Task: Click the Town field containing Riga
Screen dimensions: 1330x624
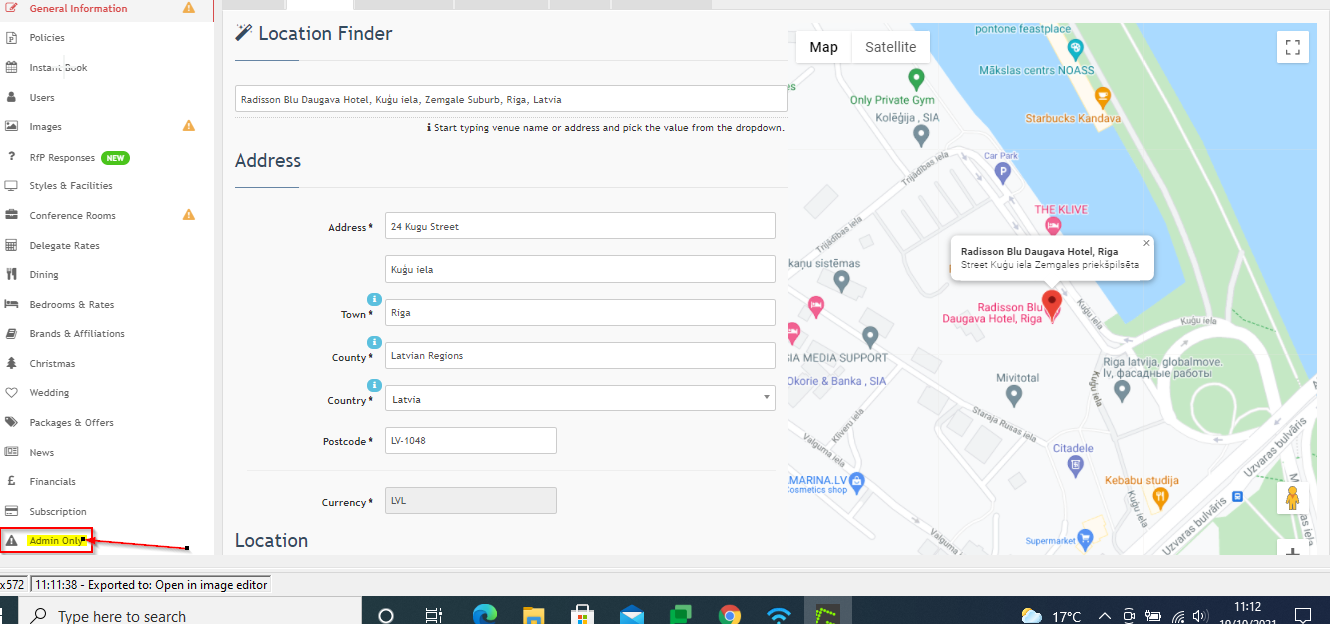Action: point(580,312)
